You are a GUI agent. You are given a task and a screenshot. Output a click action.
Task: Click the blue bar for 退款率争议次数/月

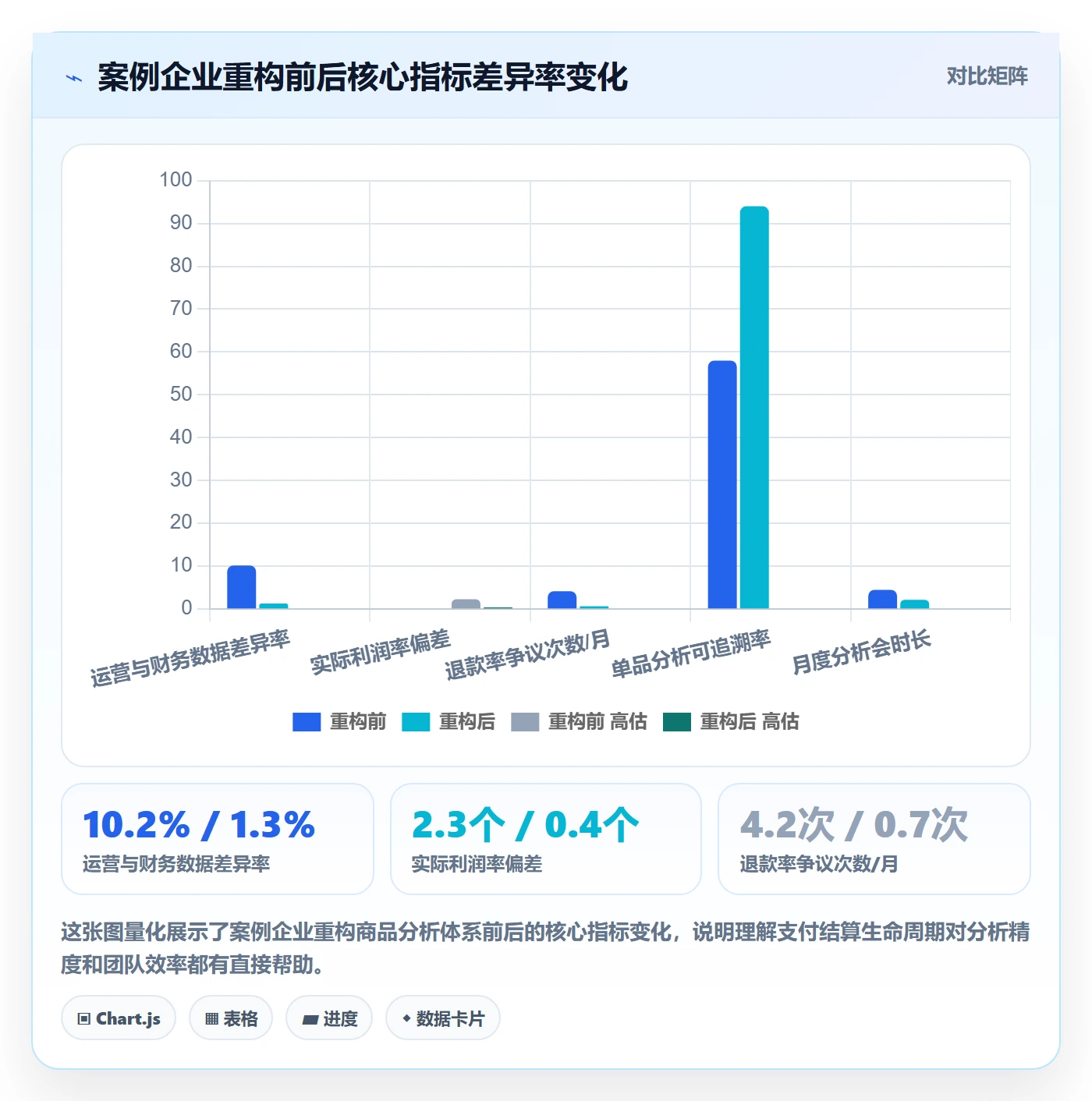point(562,600)
